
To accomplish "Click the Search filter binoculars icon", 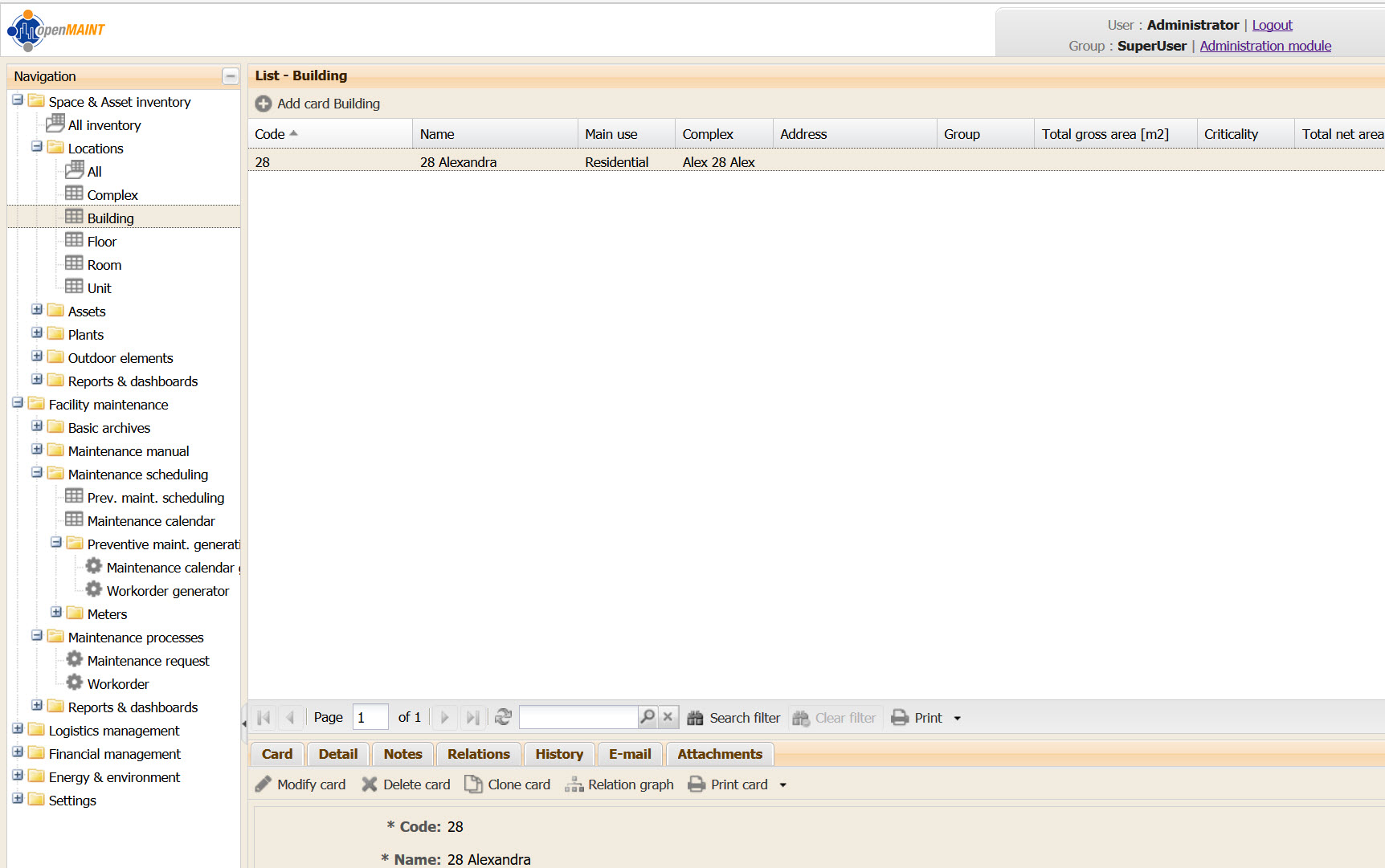I will point(695,718).
